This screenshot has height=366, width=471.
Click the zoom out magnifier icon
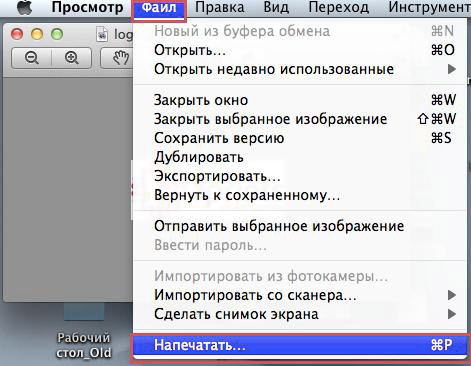[x=32, y=58]
